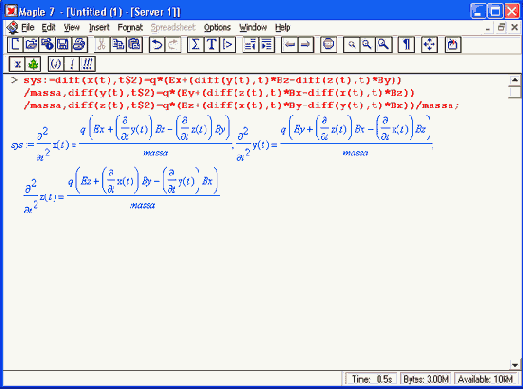Toggle standard math notation with x button
Viewport: 523px width, 389px height.
[x=17, y=64]
